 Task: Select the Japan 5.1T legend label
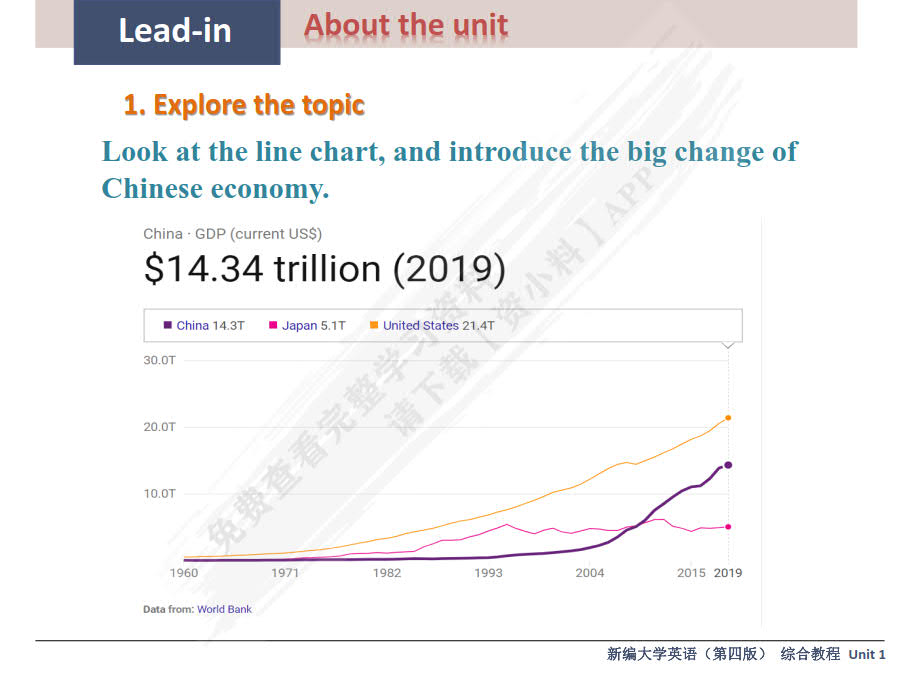[x=313, y=325]
